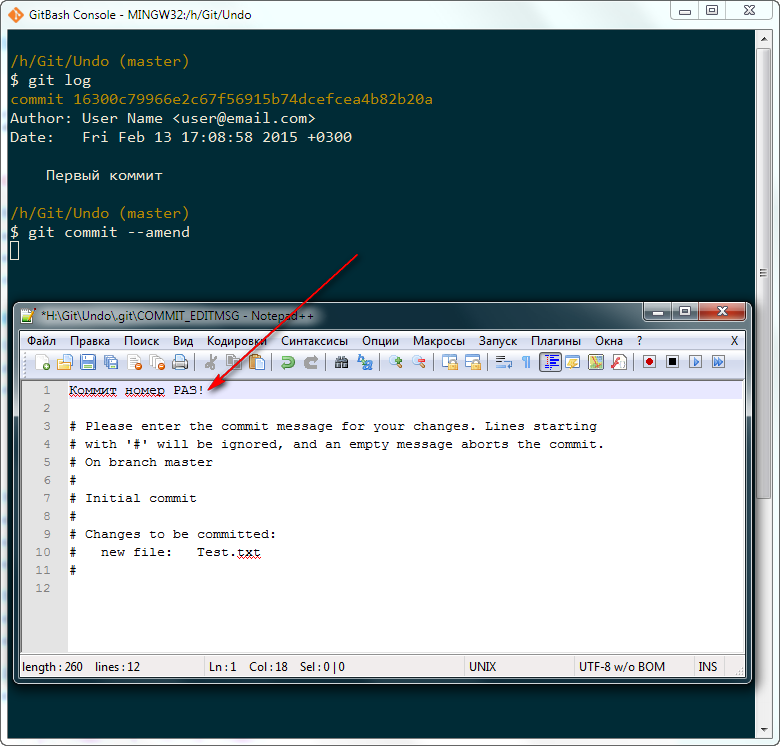This screenshot has height=746, width=780.
Task: Click the Redo arrow icon
Action: click(311, 362)
